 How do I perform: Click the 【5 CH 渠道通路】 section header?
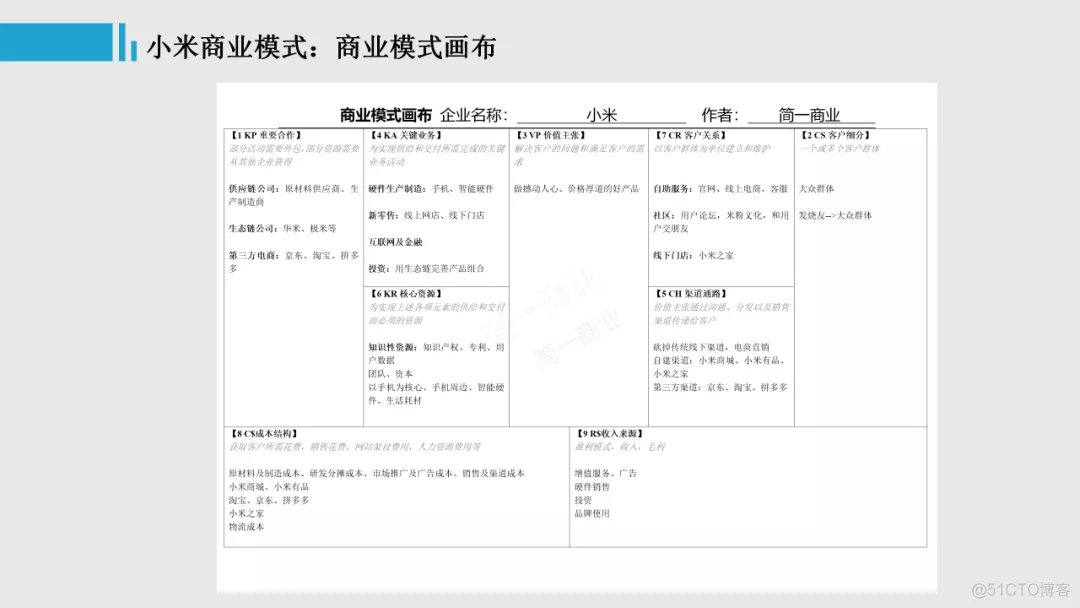691,293
